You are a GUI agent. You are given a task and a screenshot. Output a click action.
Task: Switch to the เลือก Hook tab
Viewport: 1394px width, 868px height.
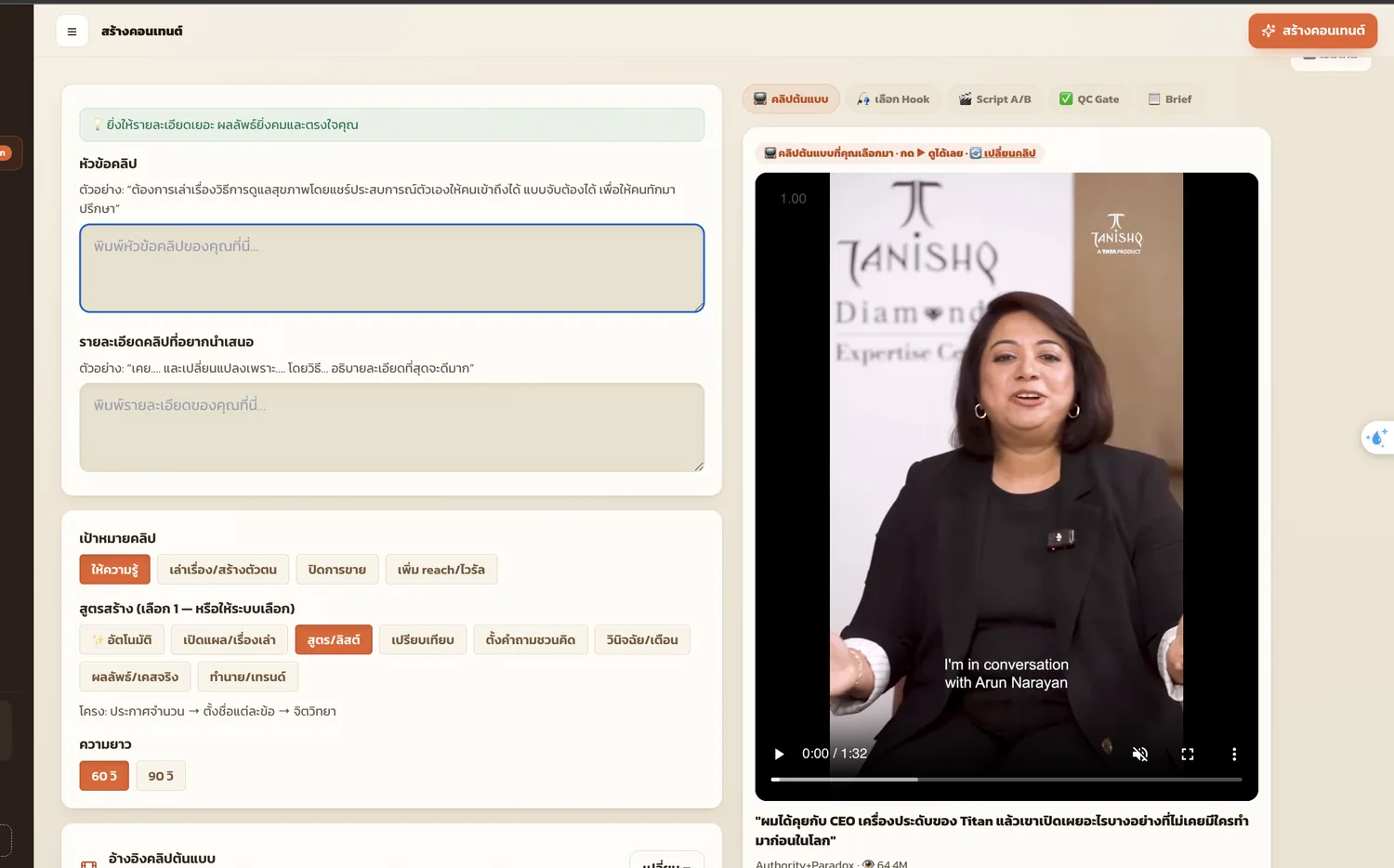pos(893,99)
